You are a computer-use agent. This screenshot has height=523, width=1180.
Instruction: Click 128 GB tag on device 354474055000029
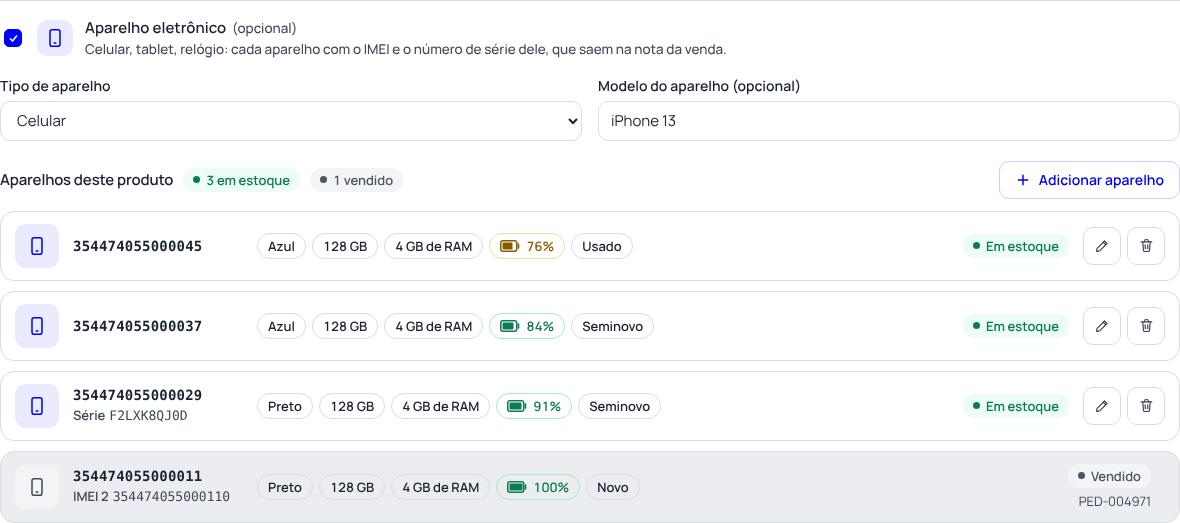point(352,406)
